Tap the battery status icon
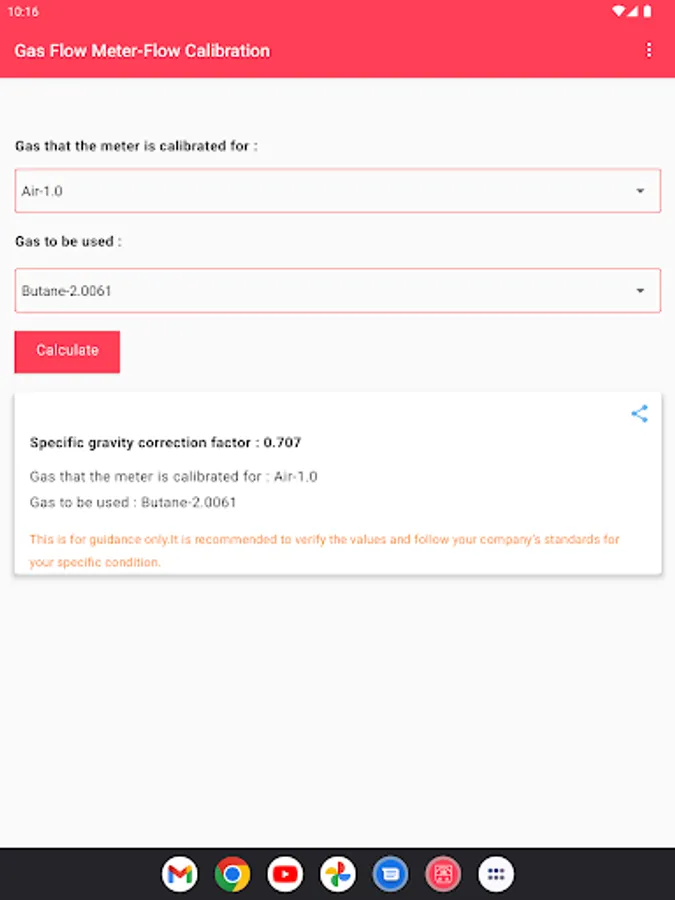Image resolution: width=675 pixels, height=900 pixels. coord(647,11)
